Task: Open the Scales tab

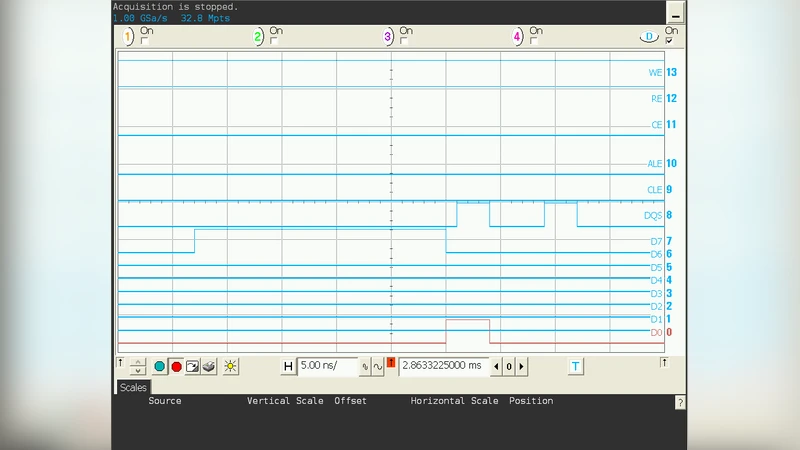Action: pos(133,387)
